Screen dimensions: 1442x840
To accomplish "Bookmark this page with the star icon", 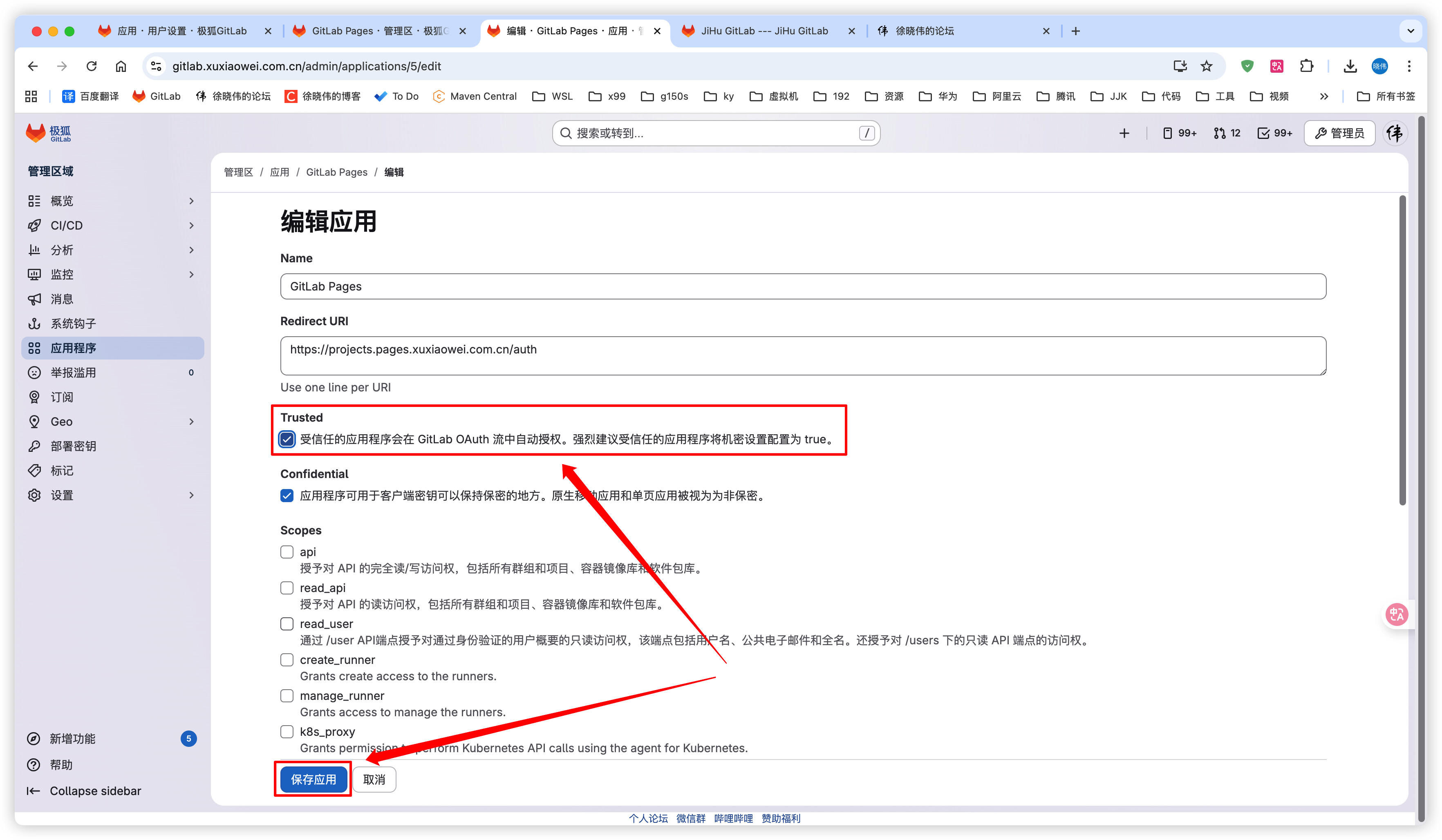I will [x=1206, y=66].
